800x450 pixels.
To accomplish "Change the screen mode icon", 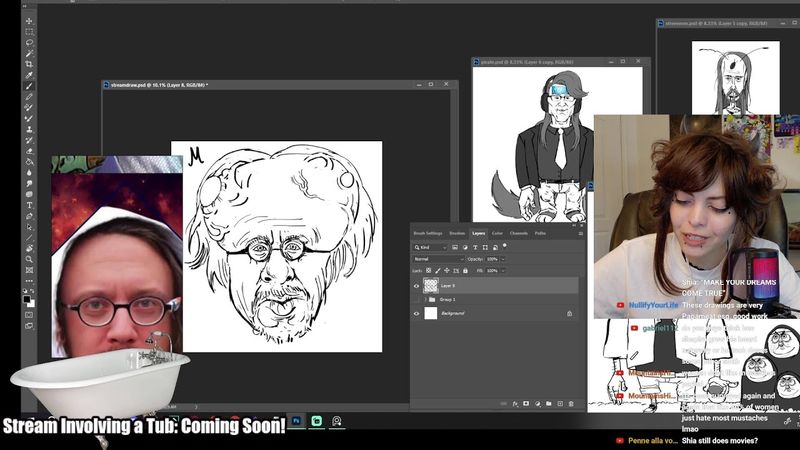I will pos(29,326).
